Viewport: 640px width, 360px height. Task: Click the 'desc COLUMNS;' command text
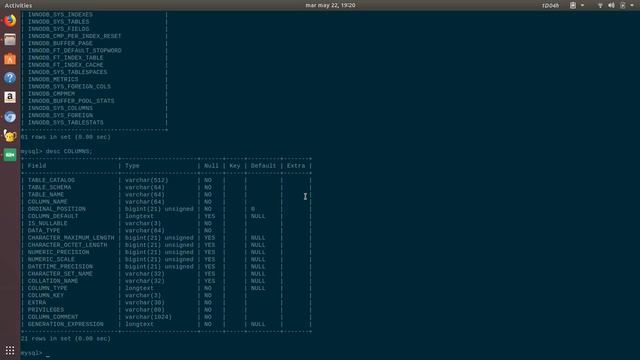click(x=69, y=151)
